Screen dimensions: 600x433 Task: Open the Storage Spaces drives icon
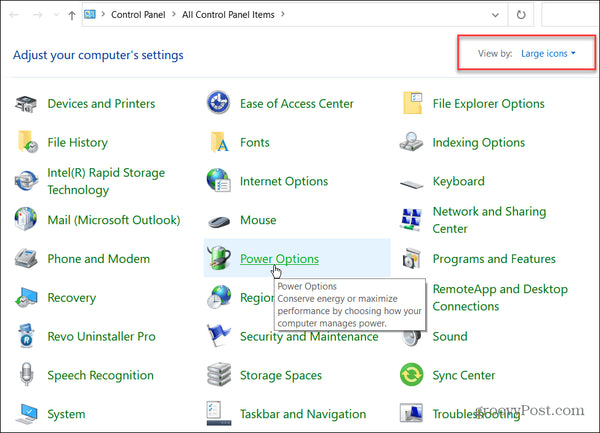pos(219,374)
